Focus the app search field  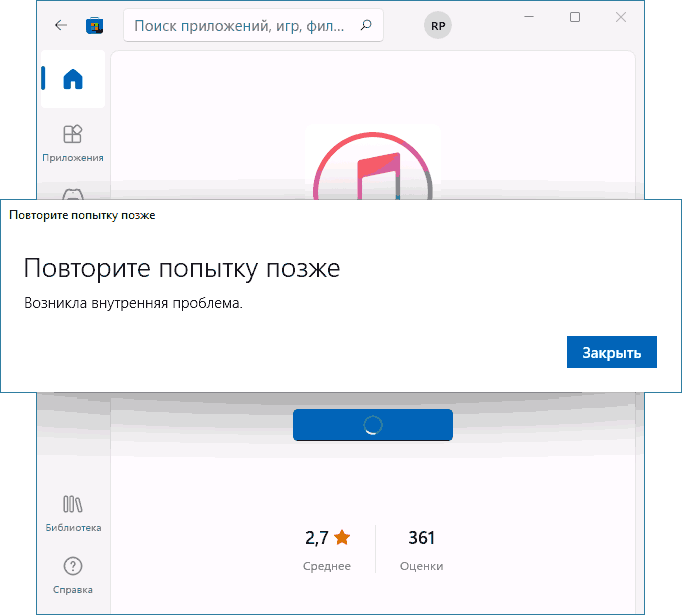pyautogui.click(x=253, y=26)
